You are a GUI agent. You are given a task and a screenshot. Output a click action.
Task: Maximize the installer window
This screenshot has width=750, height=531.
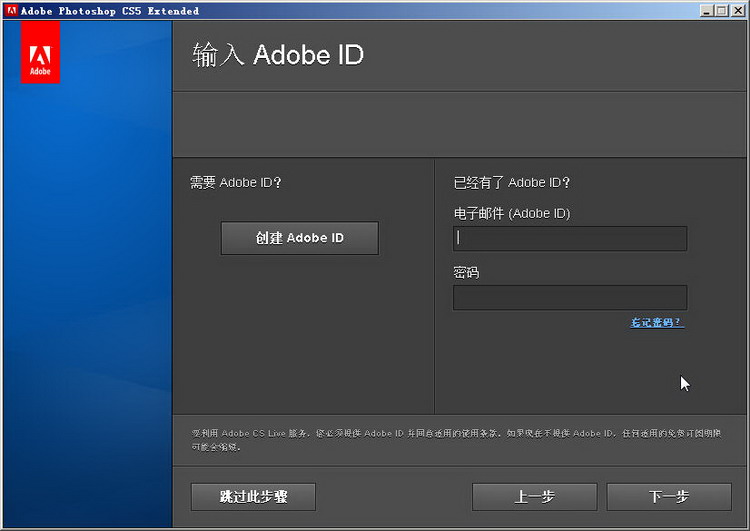click(x=722, y=11)
